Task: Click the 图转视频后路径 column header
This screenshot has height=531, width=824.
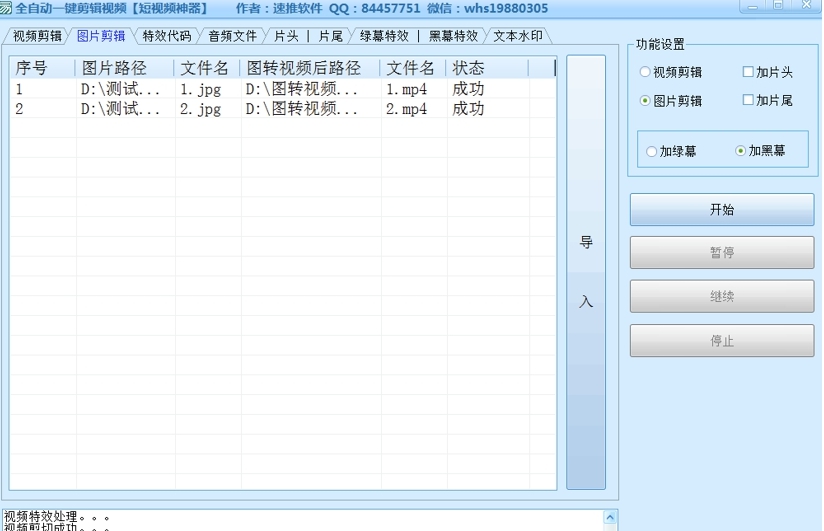Action: (x=311, y=68)
